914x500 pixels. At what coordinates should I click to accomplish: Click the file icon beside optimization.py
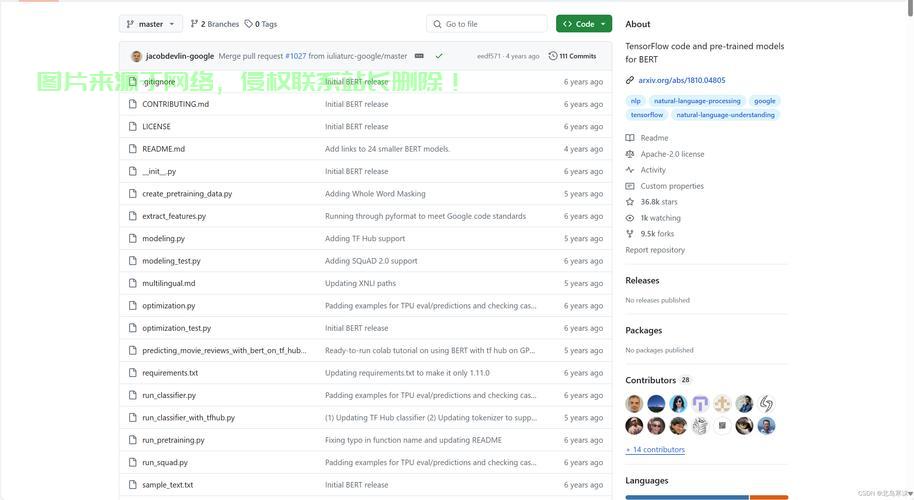tap(132, 306)
